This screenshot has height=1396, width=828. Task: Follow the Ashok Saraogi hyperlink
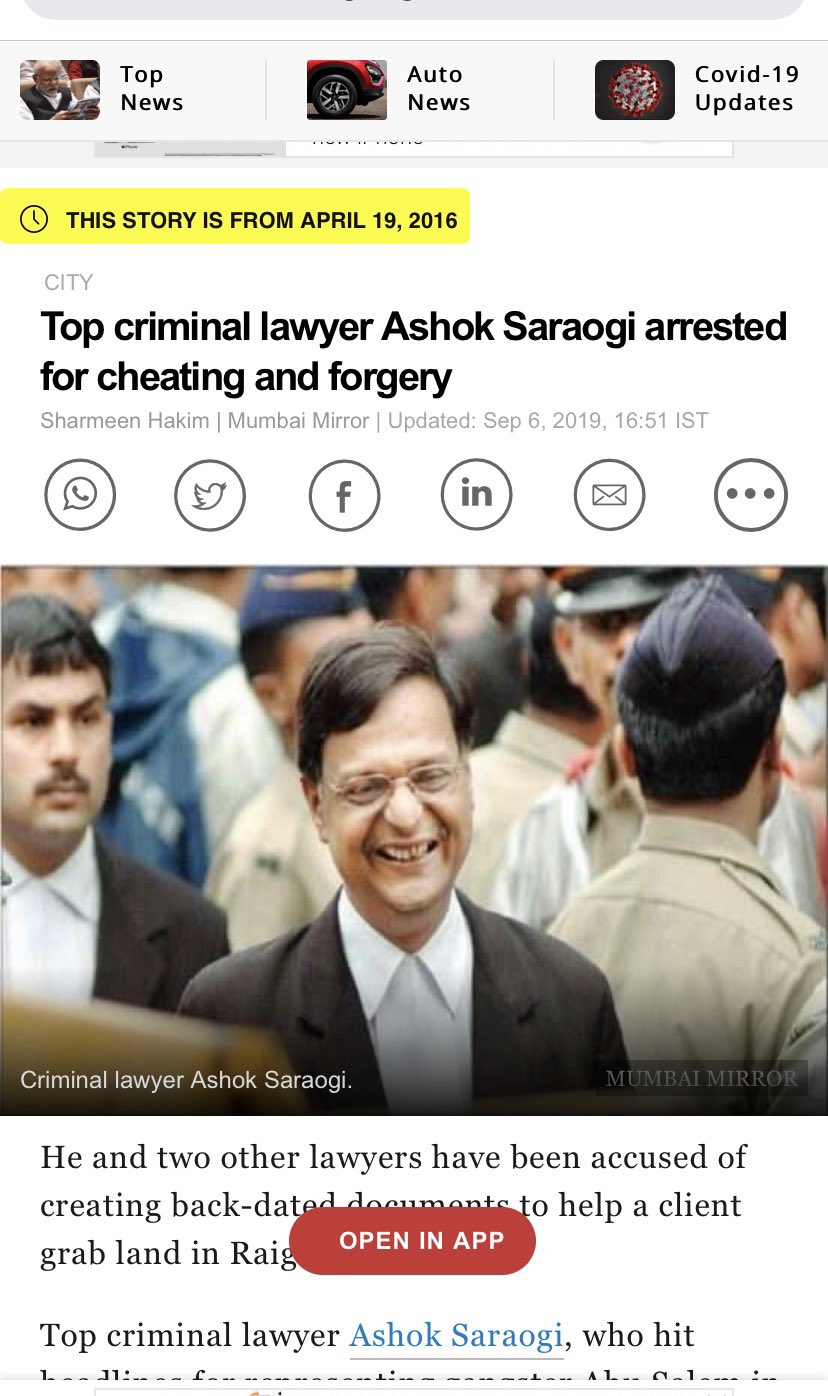[456, 1336]
